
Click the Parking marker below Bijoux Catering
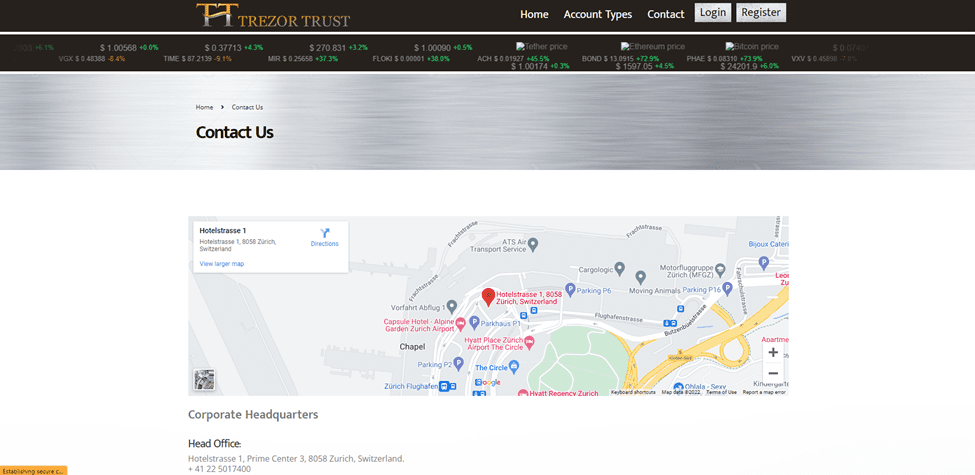(764, 264)
